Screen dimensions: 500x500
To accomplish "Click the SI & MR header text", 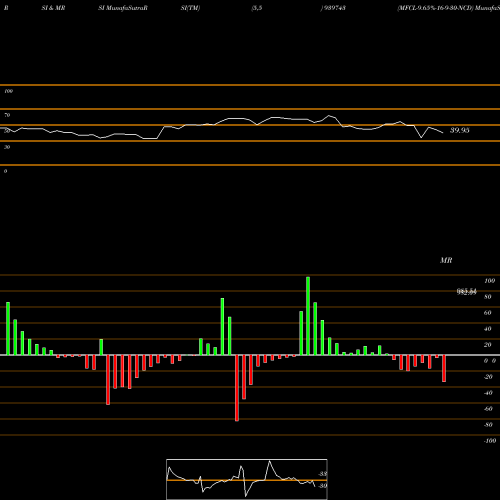I will tap(53, 8).
